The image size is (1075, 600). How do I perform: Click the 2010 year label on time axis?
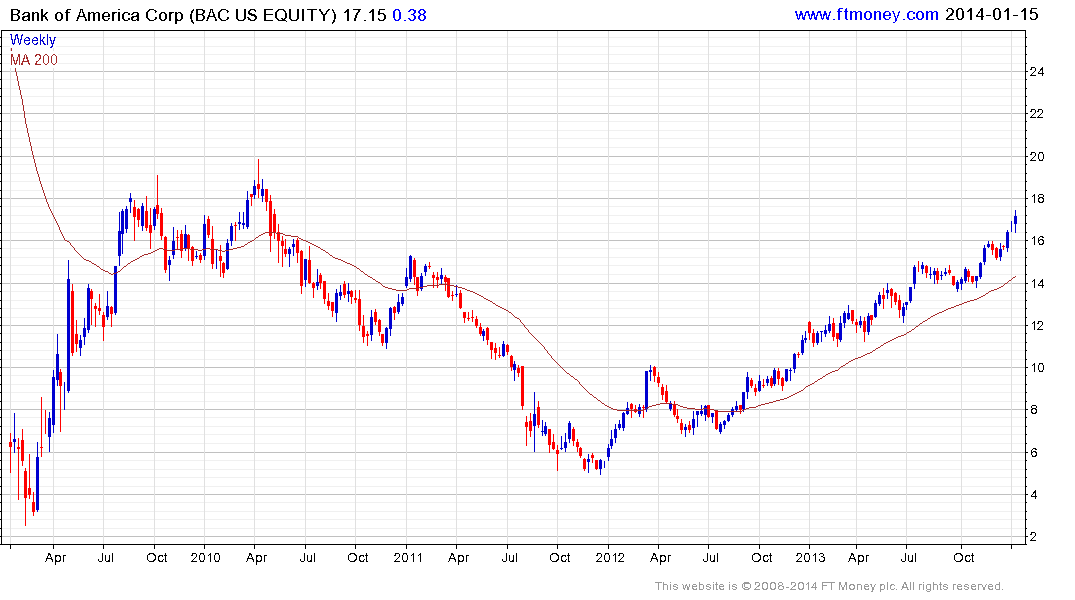point(205,557)
